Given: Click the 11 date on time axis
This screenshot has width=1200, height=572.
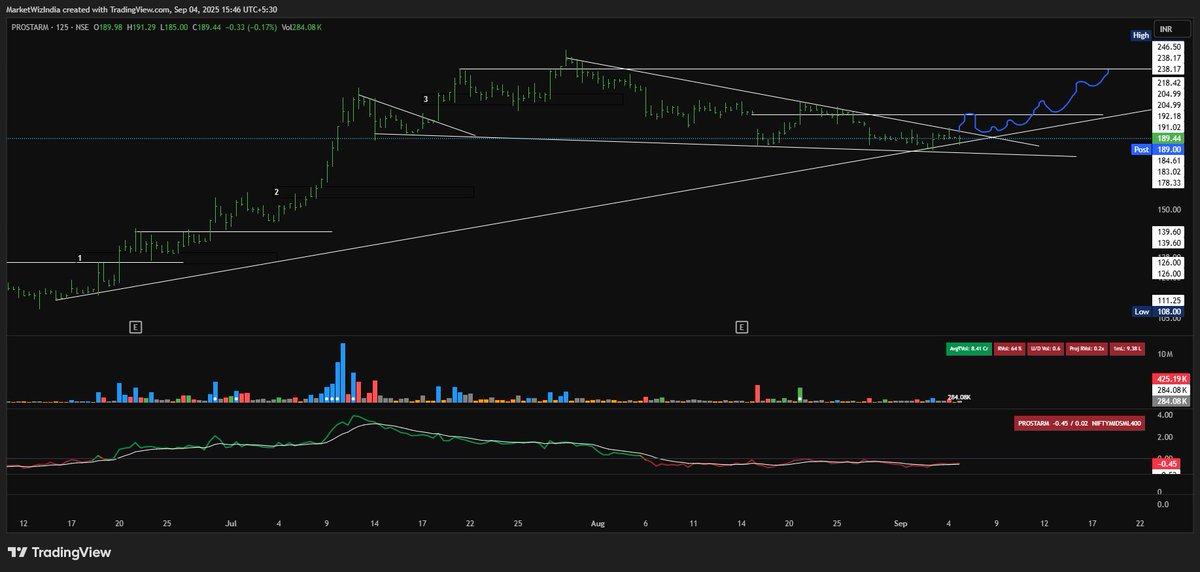Looking at the screenshot, I should click(x=692, y=523).
